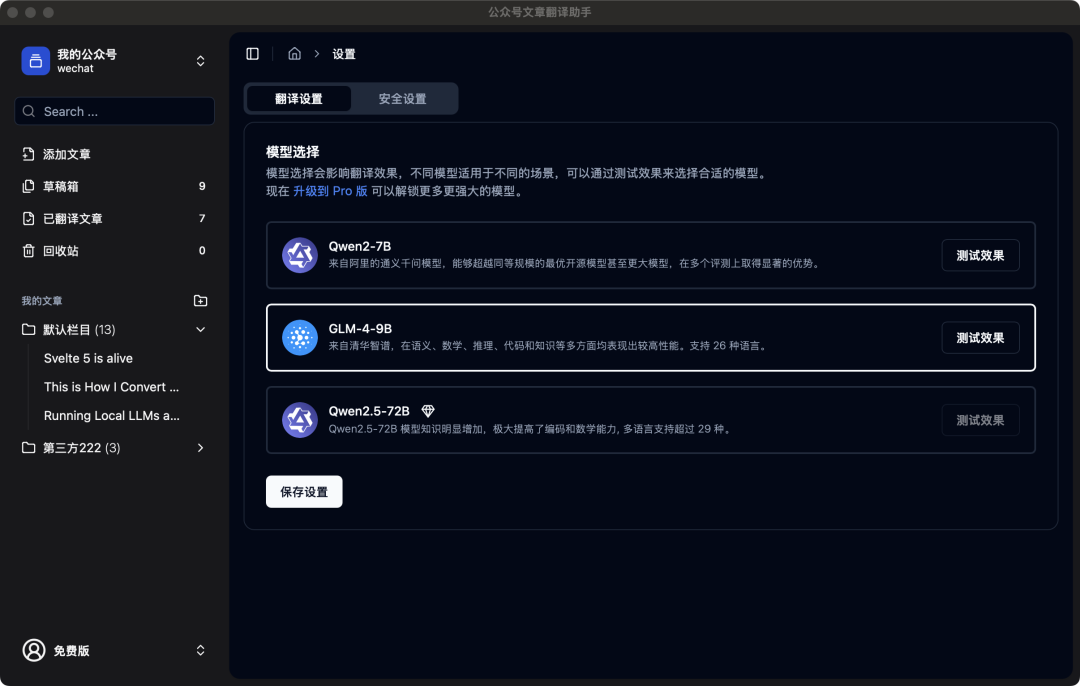This screenshot has height=686, width=1080.
Task: Collapse the 默认栏目 folder chevron
Action: coord(200,329)
